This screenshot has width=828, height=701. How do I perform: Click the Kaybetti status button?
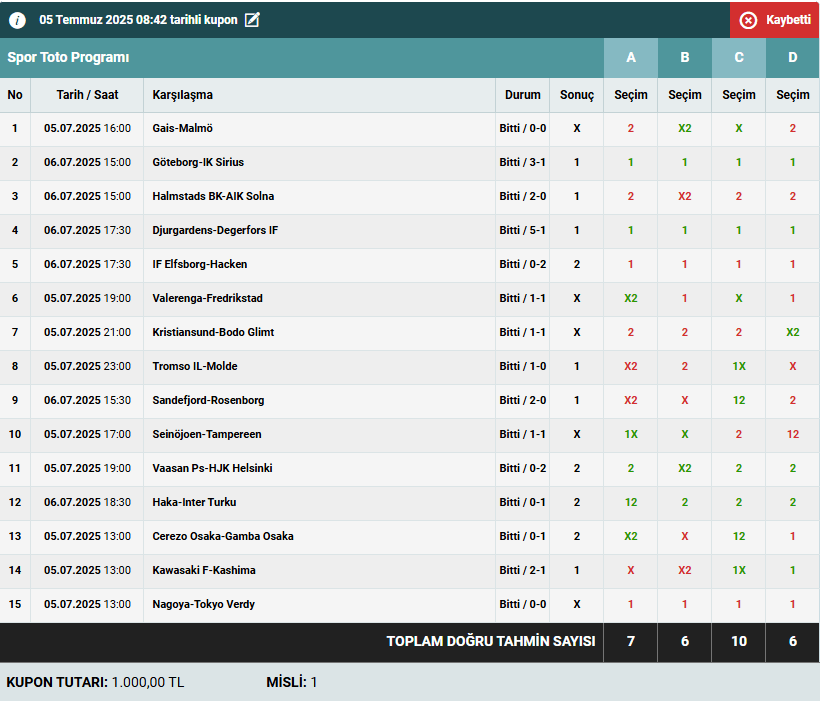tap(774, 20)
